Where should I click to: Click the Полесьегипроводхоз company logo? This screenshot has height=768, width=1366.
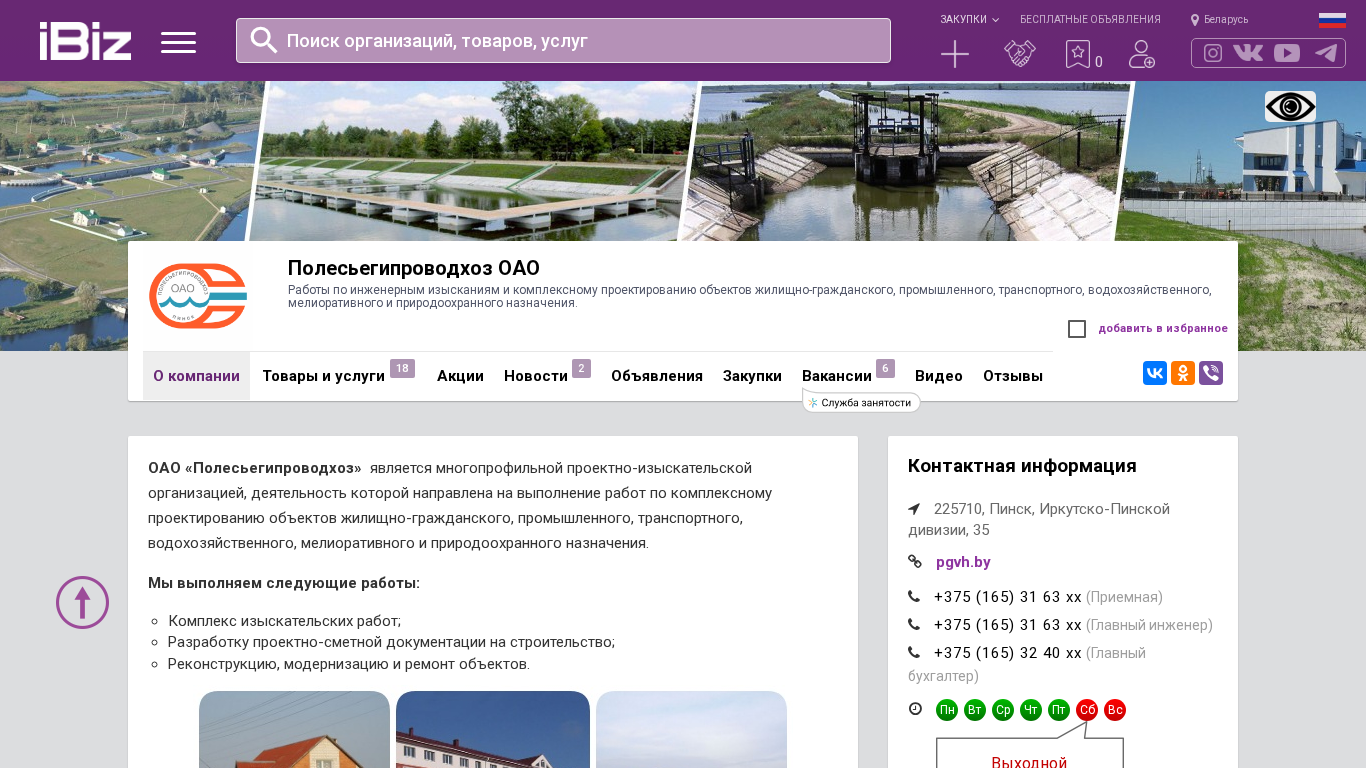click(197, 296)
